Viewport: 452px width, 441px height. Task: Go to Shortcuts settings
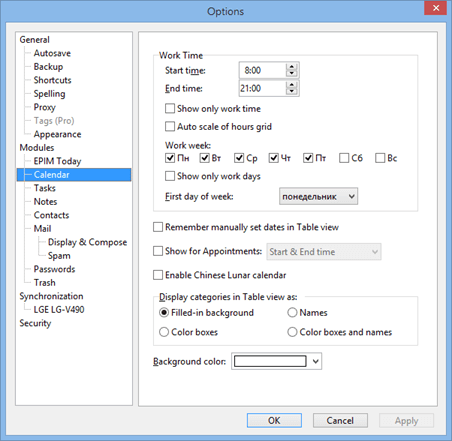tap(52, 80)
